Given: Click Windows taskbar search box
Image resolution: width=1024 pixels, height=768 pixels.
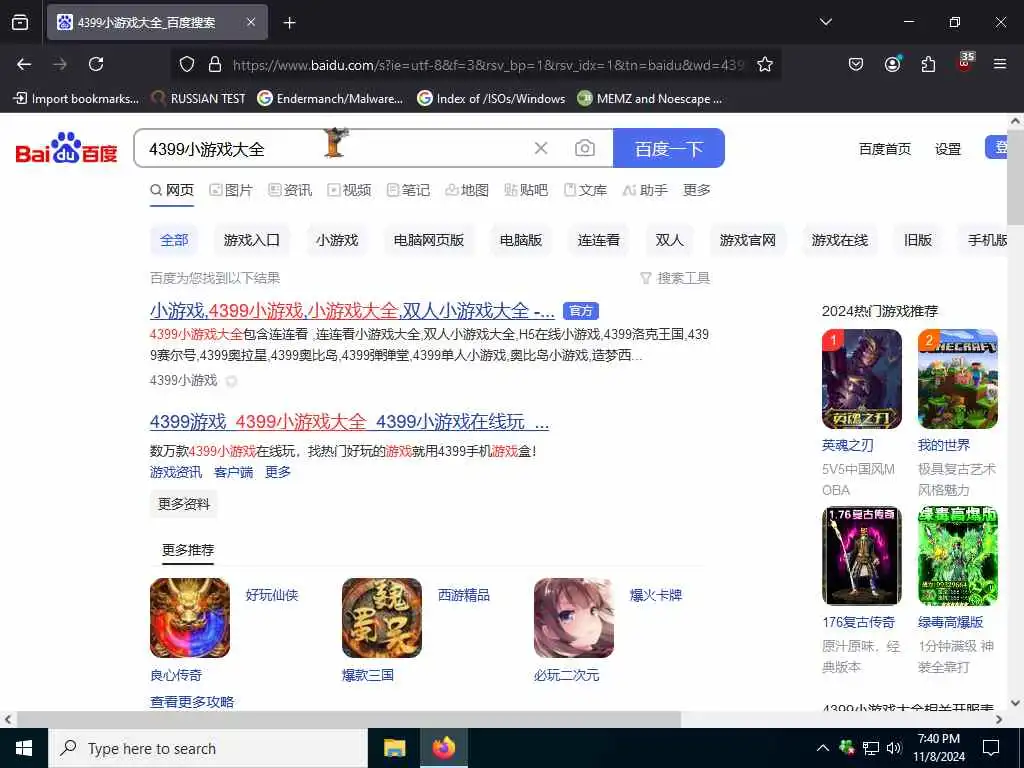Looking at the screenshot, I should coord(208,748).
